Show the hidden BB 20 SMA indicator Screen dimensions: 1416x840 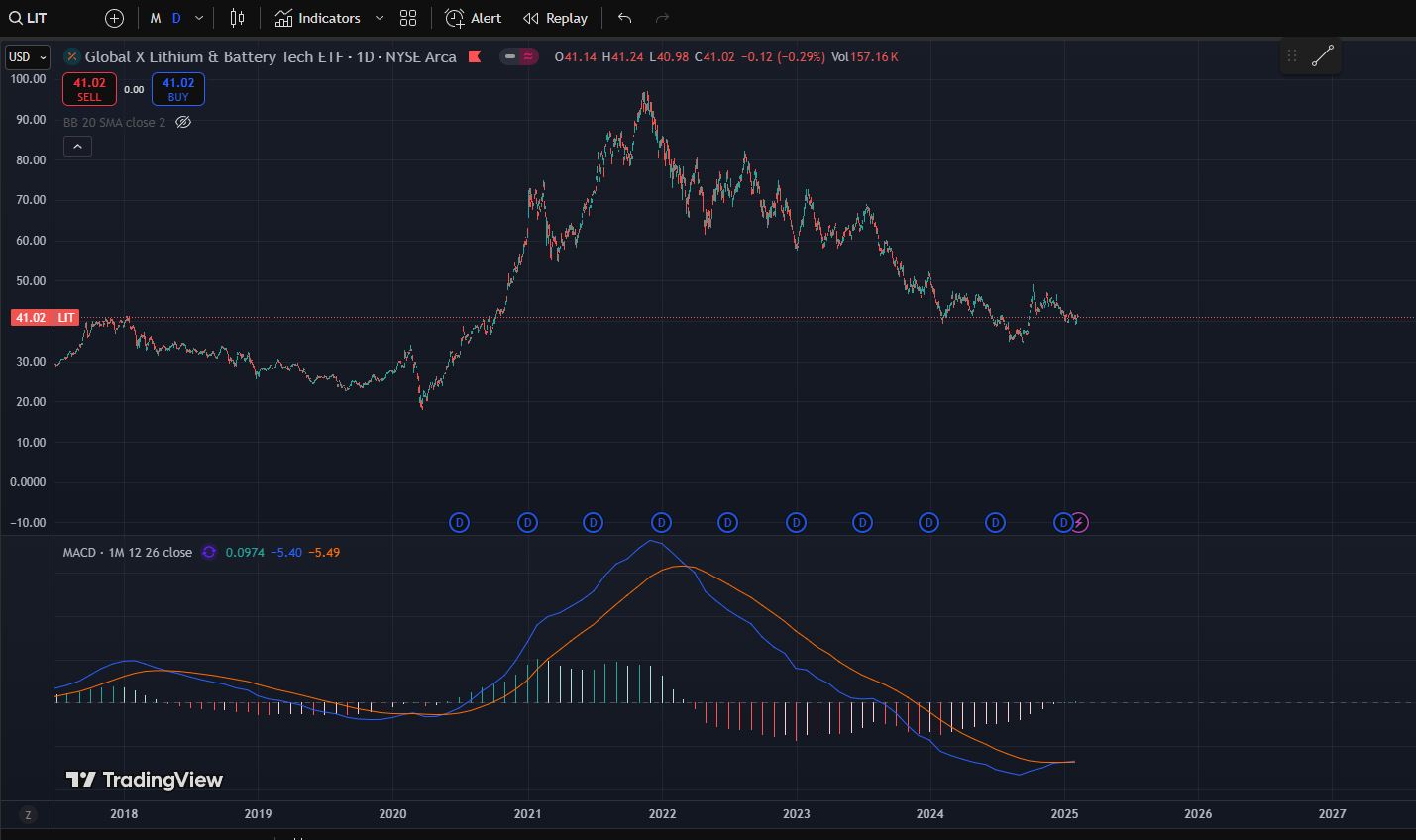tap(183, 122)
